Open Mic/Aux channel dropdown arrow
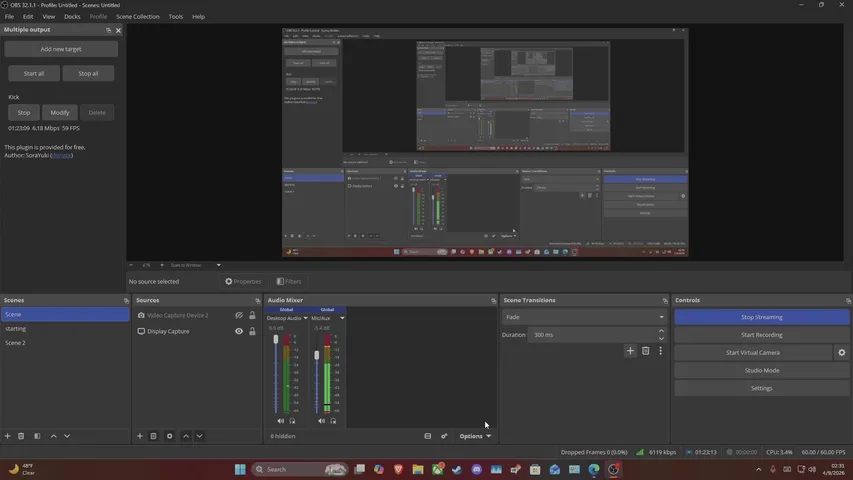 click(342, 318)
